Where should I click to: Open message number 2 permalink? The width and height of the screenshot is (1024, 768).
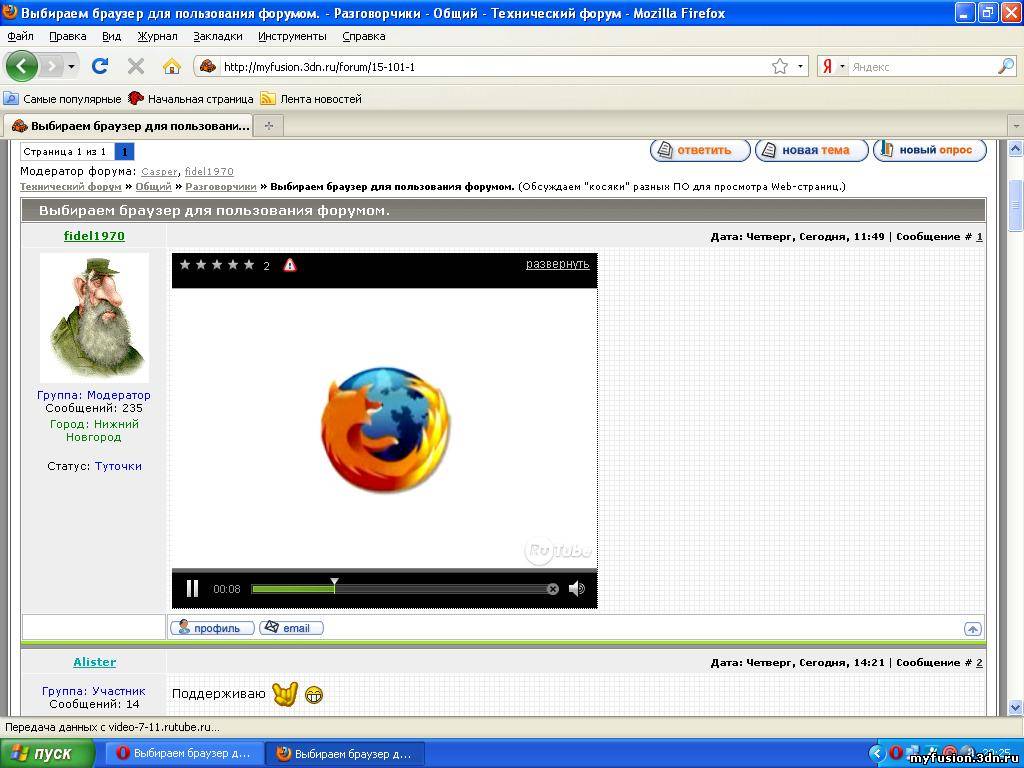pos(979,663)
